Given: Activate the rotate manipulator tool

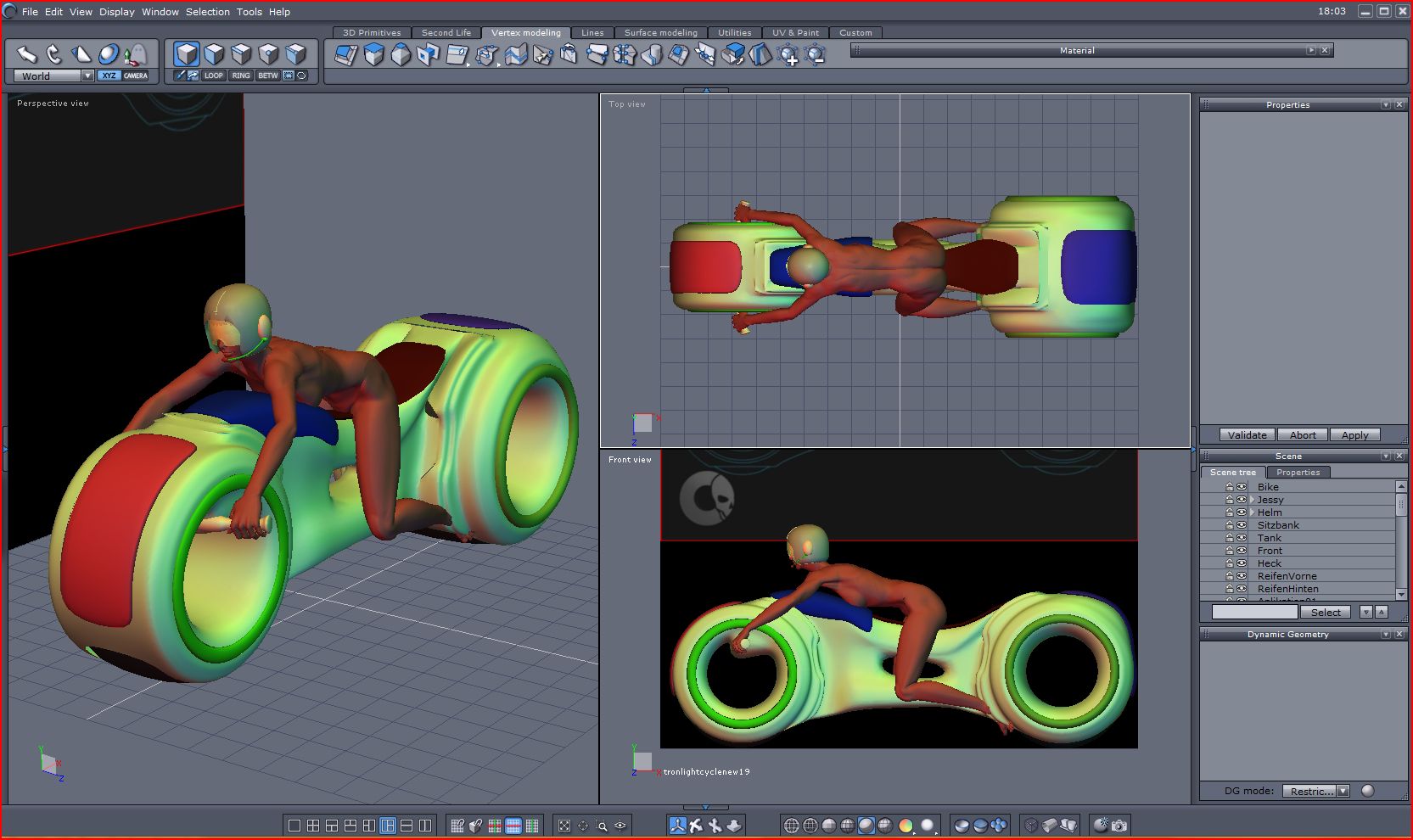Looking at the screenshot, I should click(54, 54).
